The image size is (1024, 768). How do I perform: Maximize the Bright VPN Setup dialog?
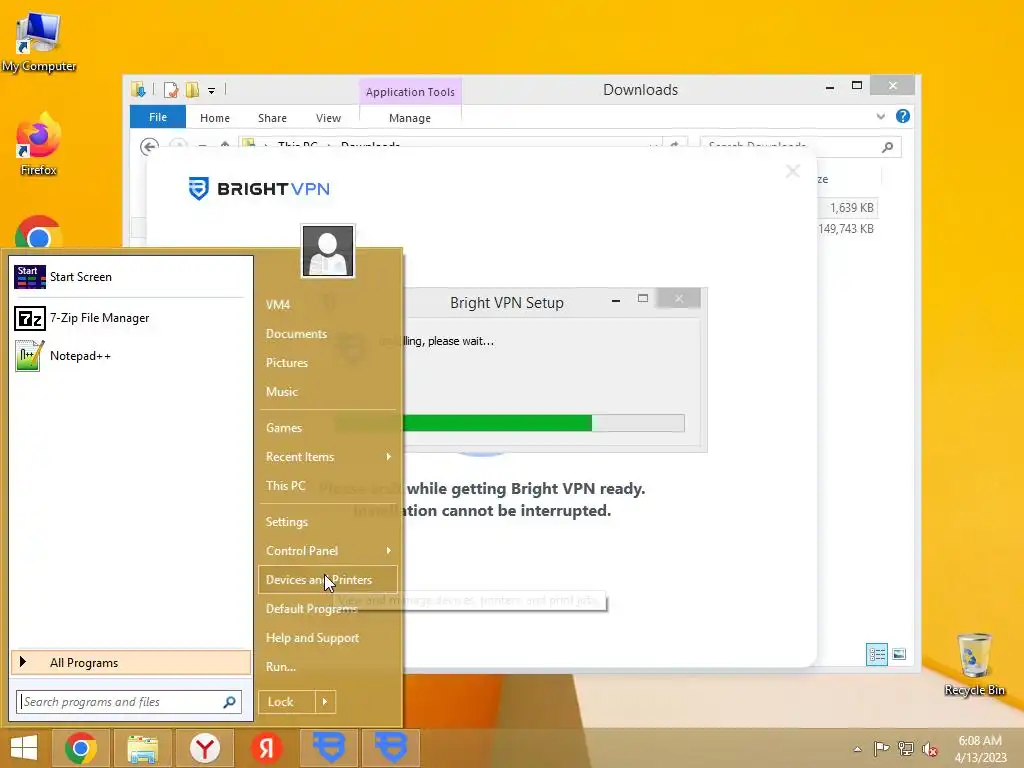click(643, 299)
